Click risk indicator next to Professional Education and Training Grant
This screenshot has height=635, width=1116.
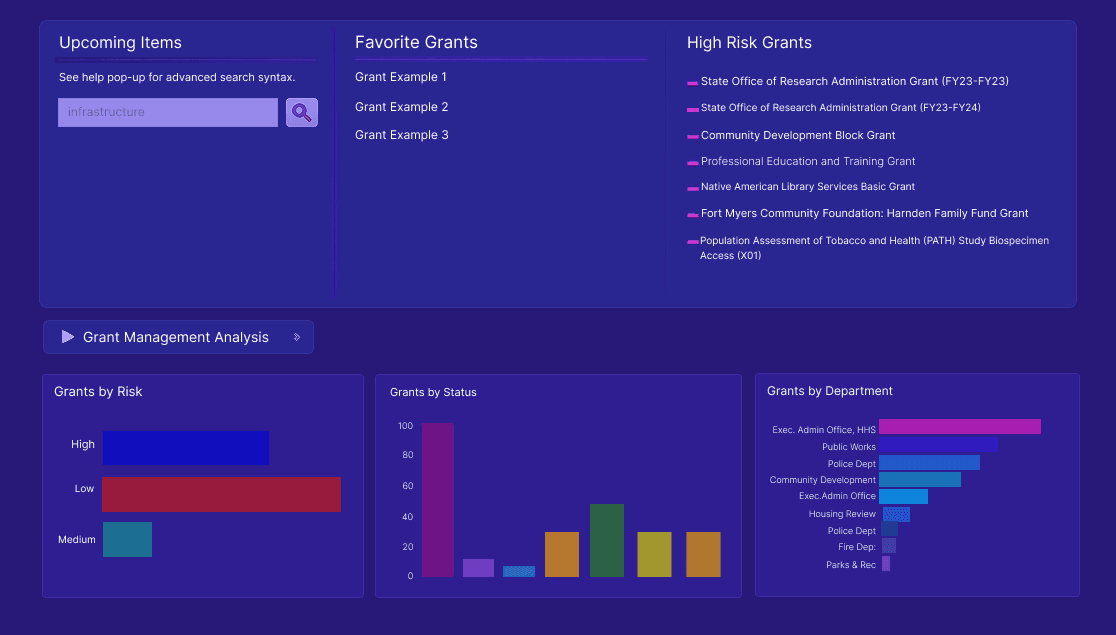pyautogui.click(x=691, y=161)
